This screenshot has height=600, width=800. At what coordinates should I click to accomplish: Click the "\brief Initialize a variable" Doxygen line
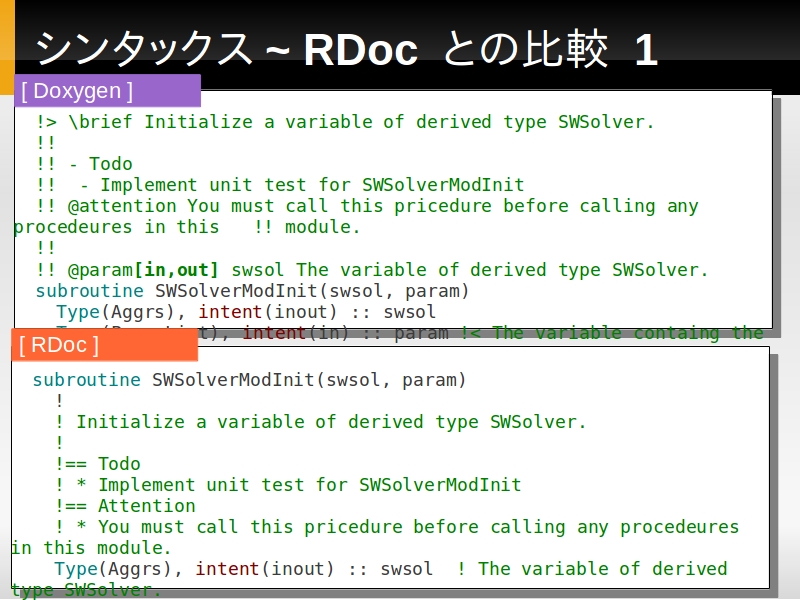coord(345,122)
